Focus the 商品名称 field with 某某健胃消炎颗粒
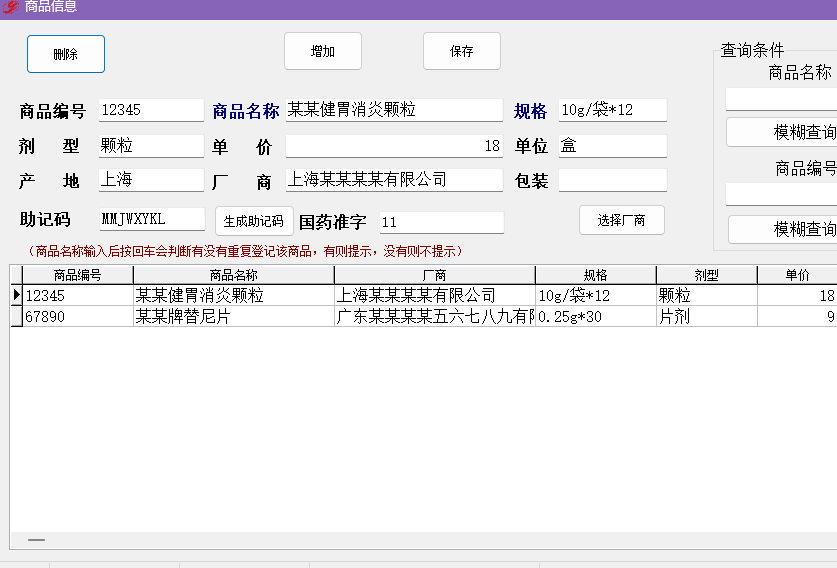Screen dimensions: 837x568 (x=394, y=110)
